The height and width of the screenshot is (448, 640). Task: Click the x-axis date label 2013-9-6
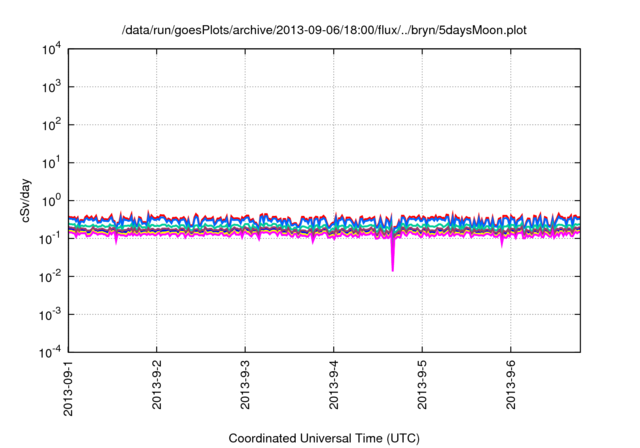(511, 385)
